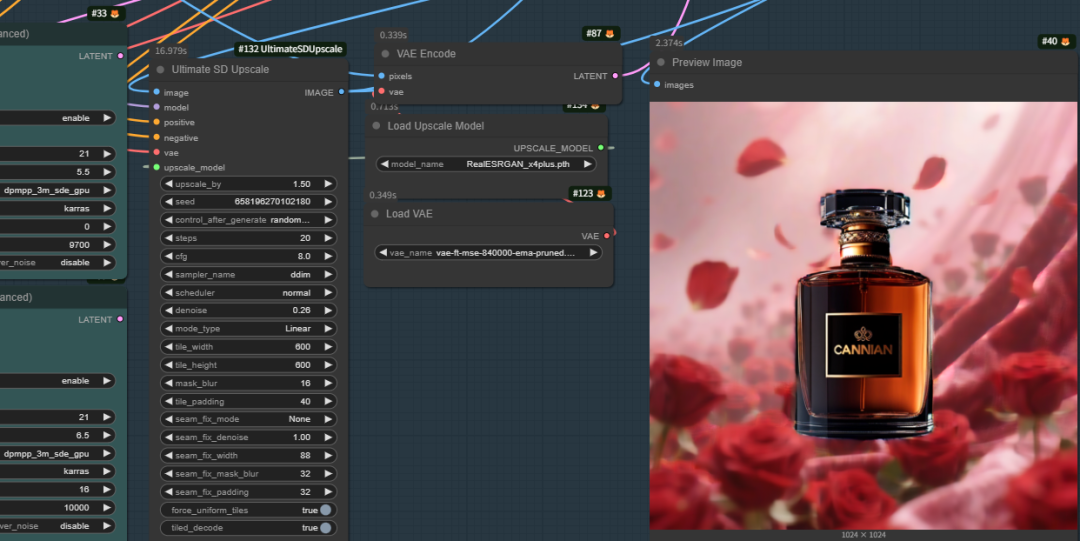Click the #132 UltimateSDUpscale badge

pyautogui.click(x=290, y=49)
